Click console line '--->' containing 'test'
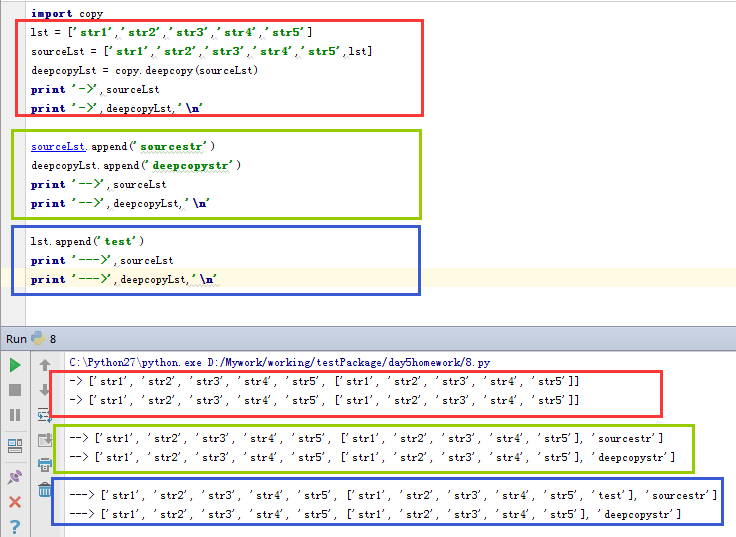Image resolution: width=736 pixels, height=537 pixels. coord(393,495)
